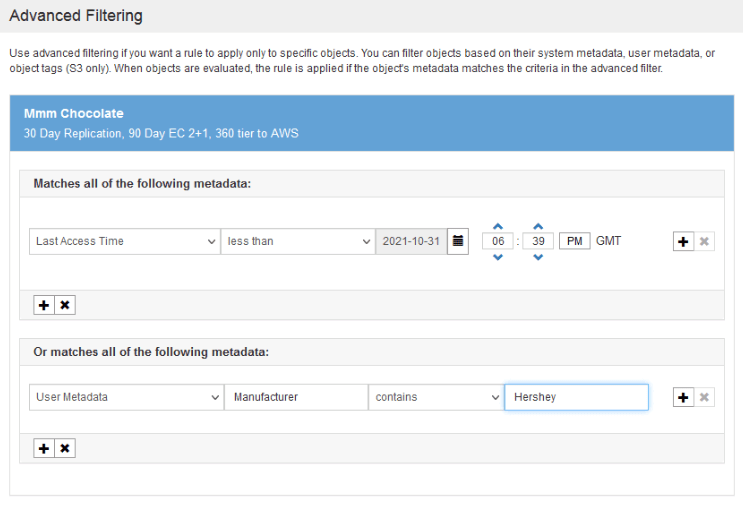Delete the second metadata group with X

[x=65, y=448]
